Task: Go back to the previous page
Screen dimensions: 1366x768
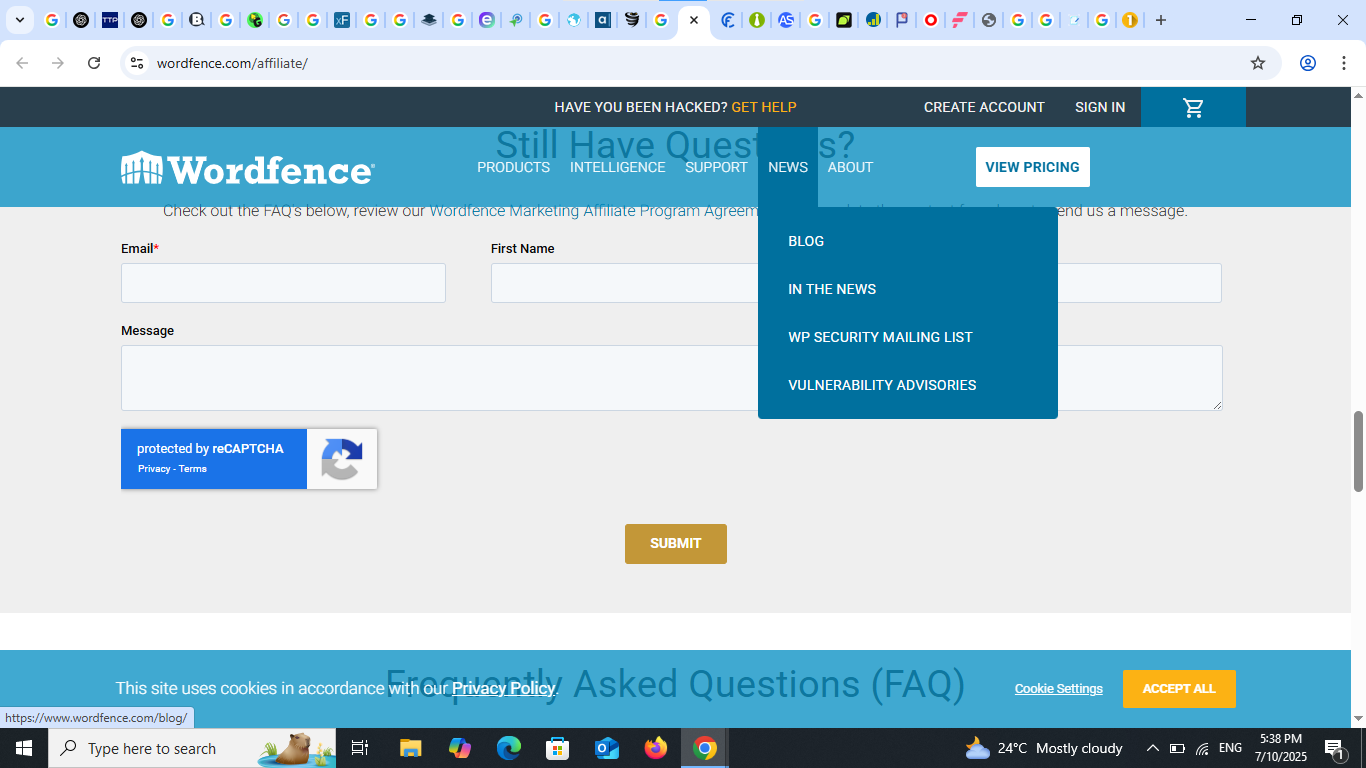Action: tap(22, 63)
